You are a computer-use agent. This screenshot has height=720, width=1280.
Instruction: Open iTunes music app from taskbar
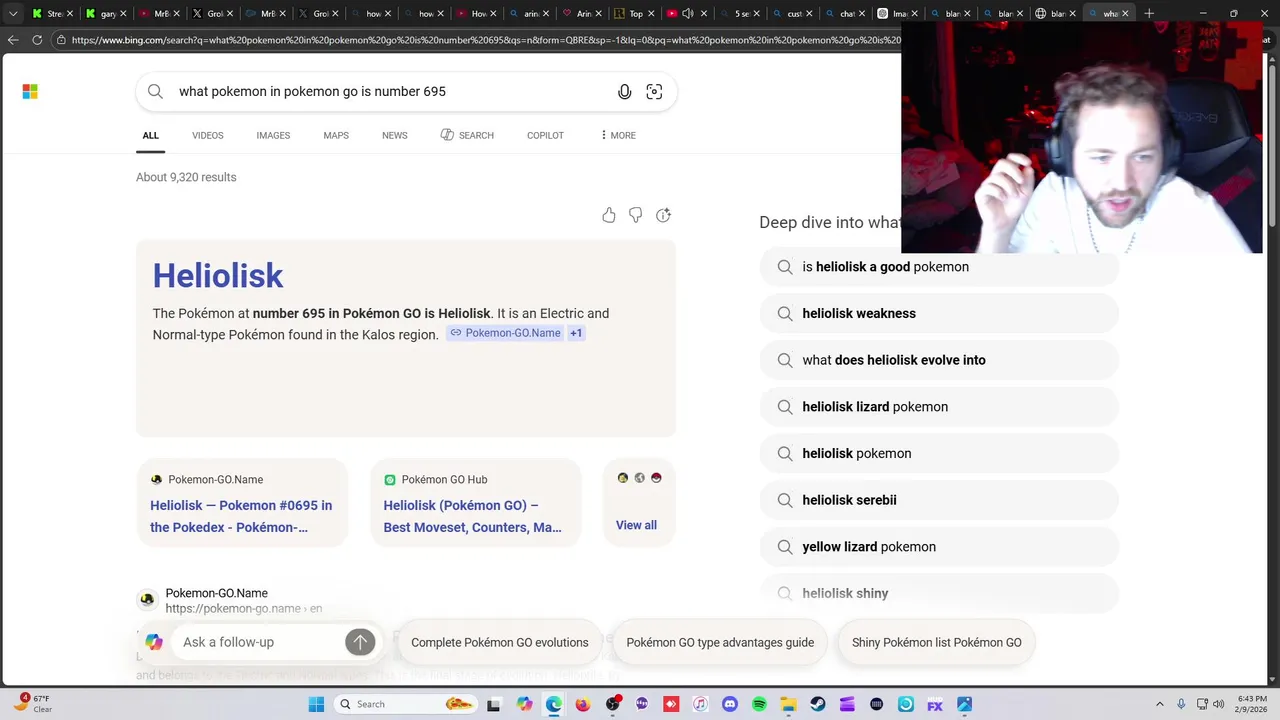(x=701, y=704)
